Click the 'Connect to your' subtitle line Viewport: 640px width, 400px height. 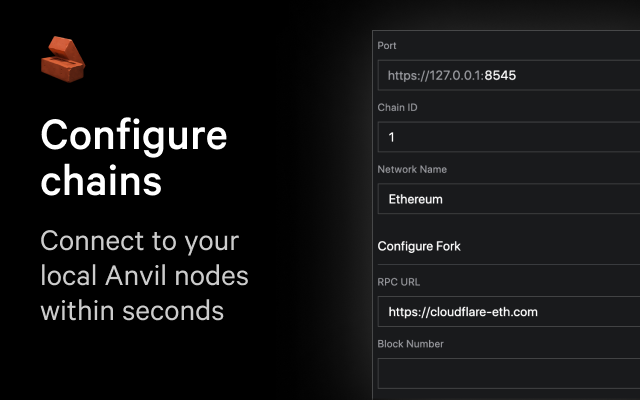pyautogui.click(x=139, y=241)
